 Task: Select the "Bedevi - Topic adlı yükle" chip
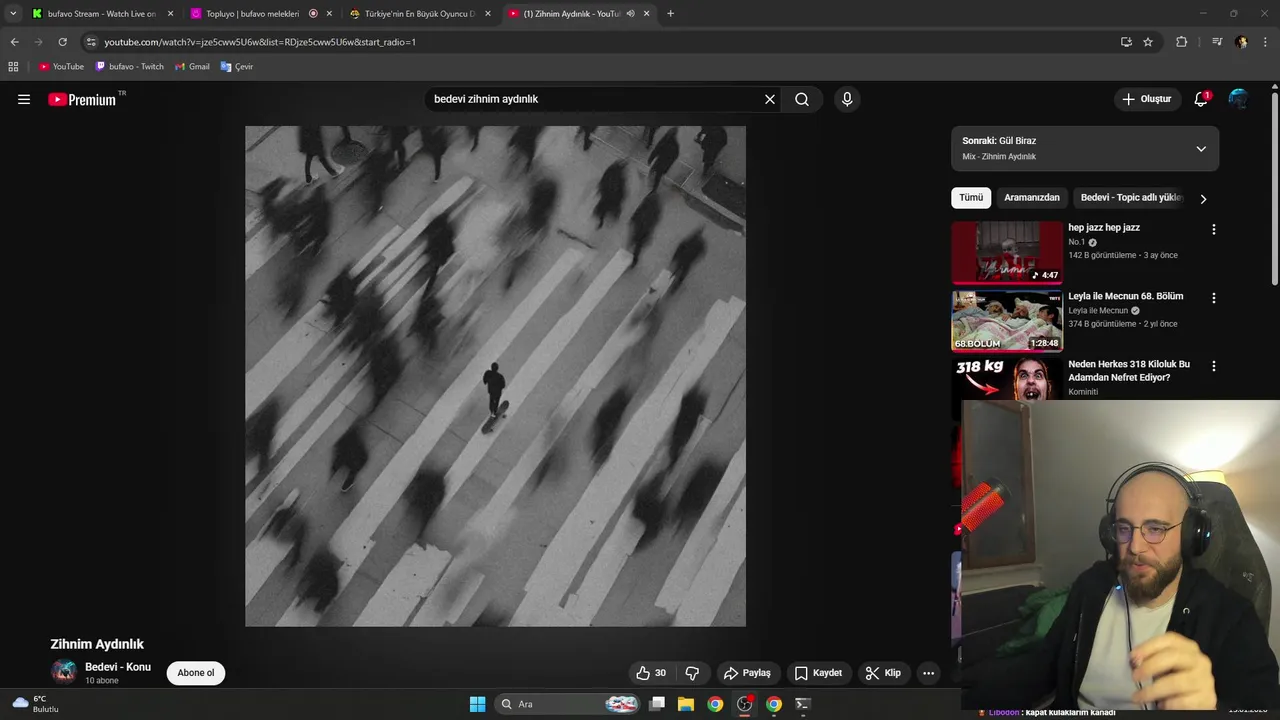click(x=1131, y=197)
